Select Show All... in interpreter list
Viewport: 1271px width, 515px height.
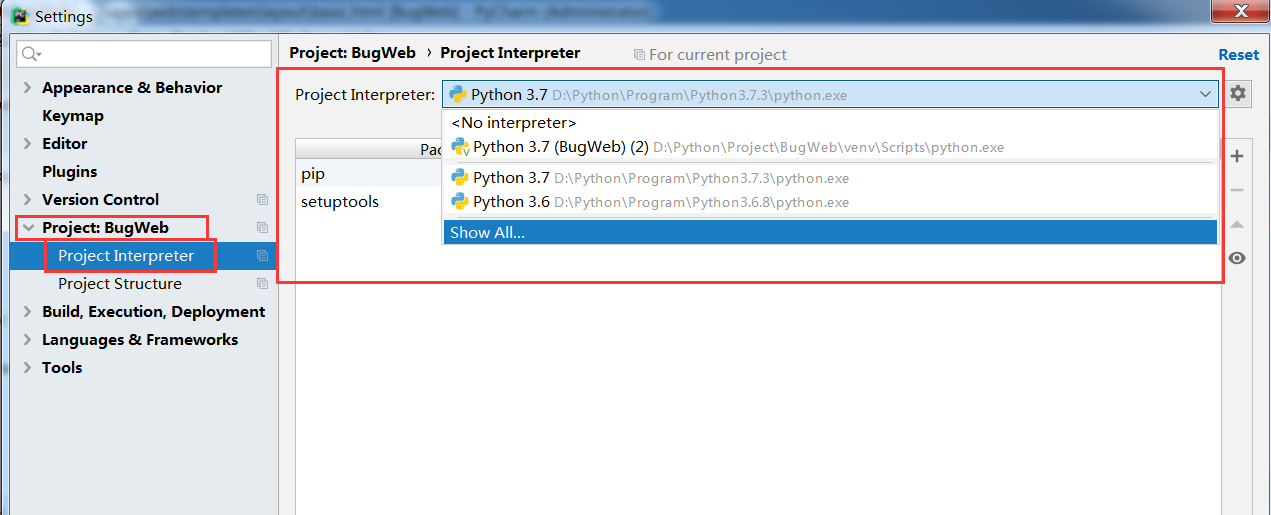(x=829, y=232)
